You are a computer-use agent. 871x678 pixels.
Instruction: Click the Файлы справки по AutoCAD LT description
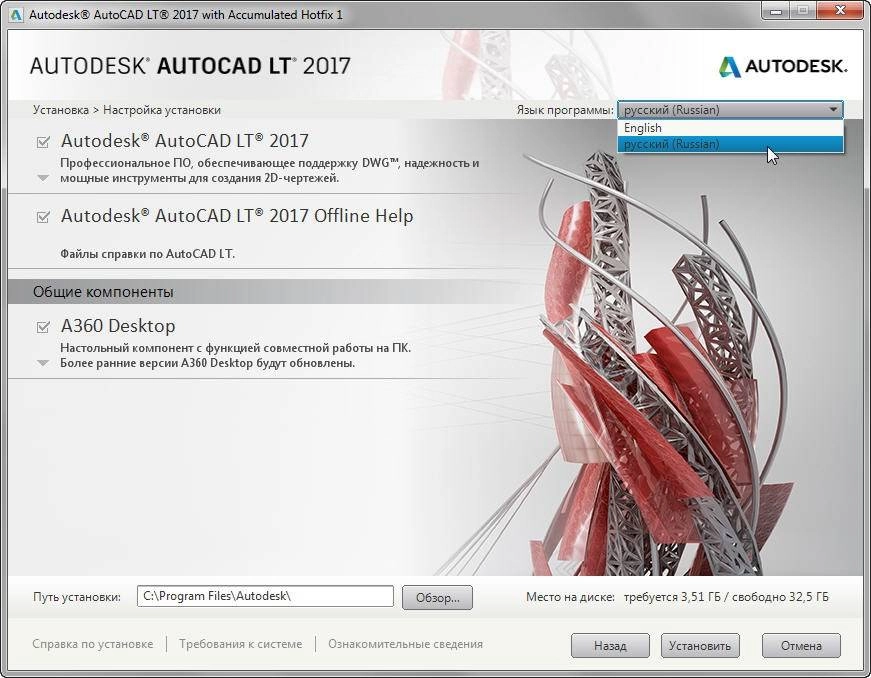pos(147,254)
